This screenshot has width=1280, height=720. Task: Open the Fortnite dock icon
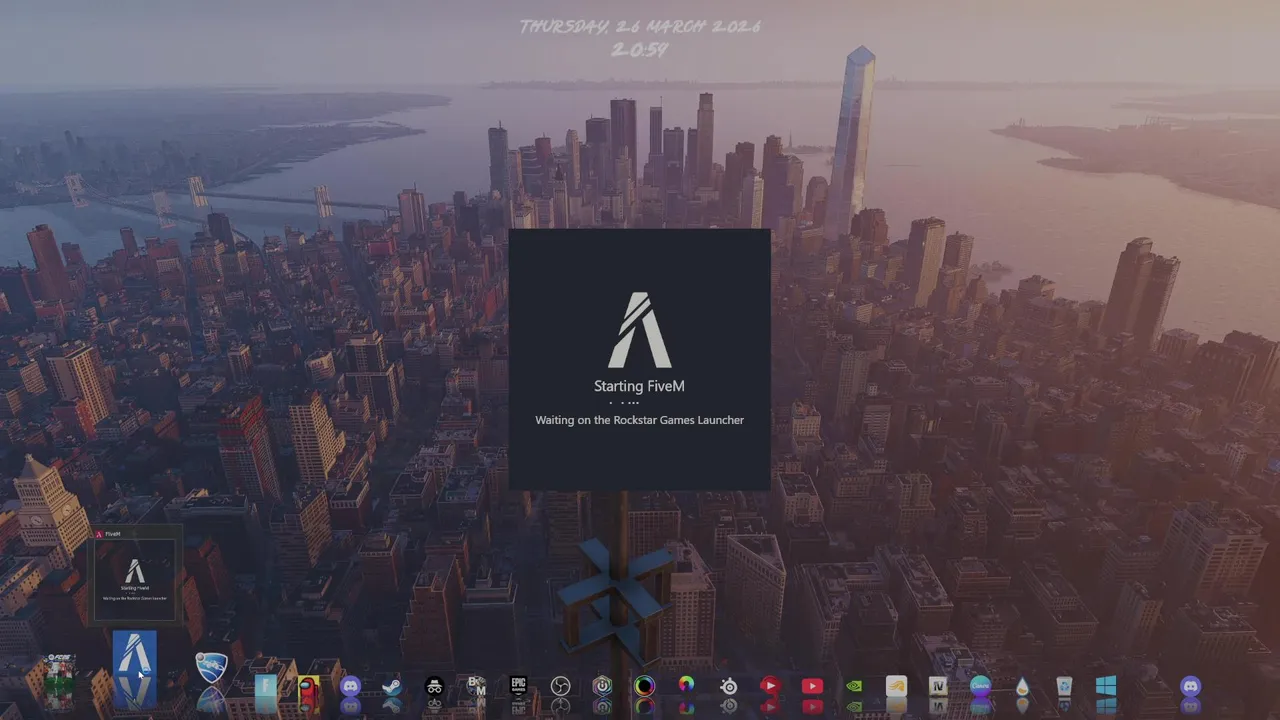[266, 686]
